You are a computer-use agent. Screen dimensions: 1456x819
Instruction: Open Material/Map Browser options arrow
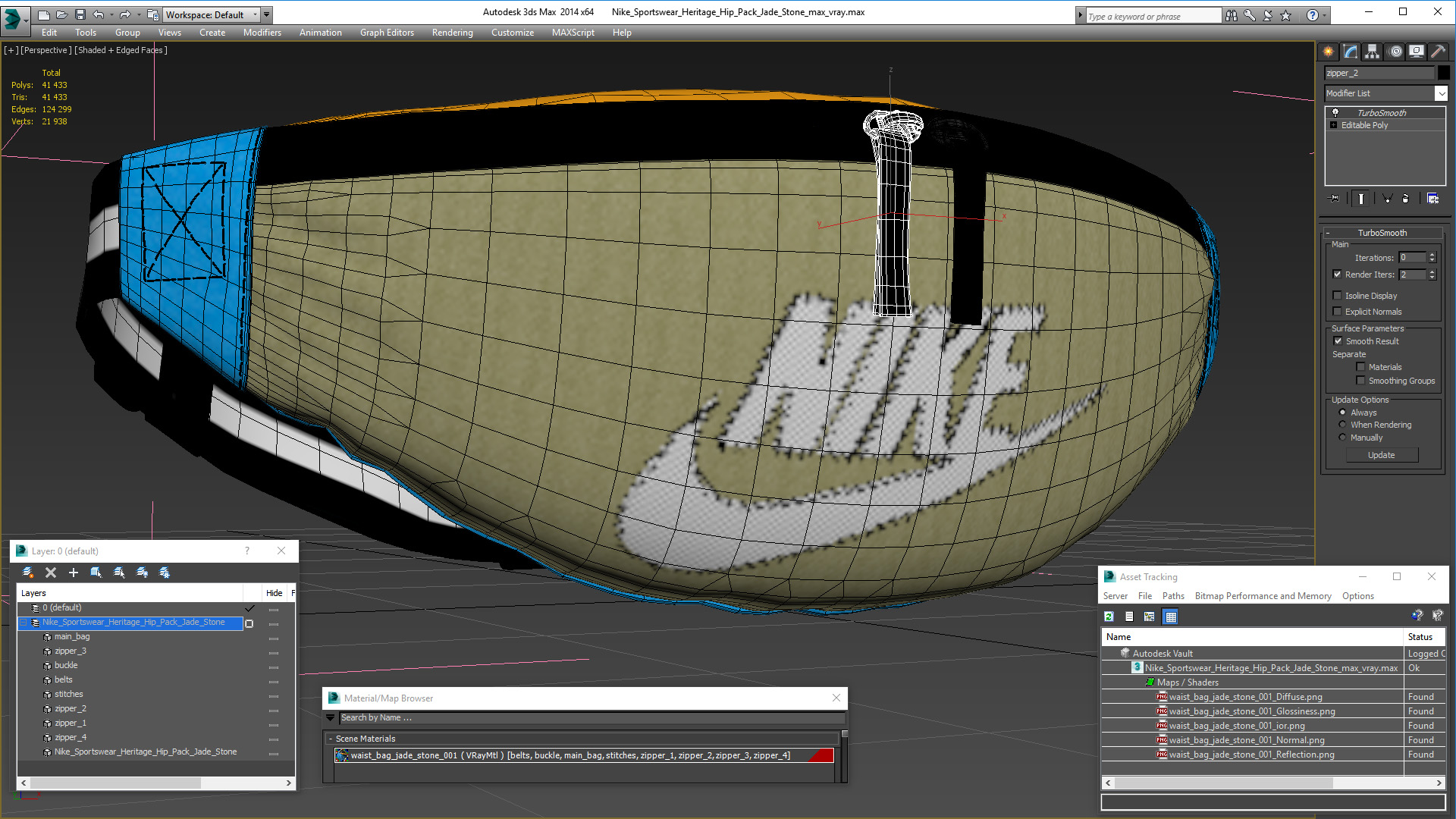pos(331,717)
